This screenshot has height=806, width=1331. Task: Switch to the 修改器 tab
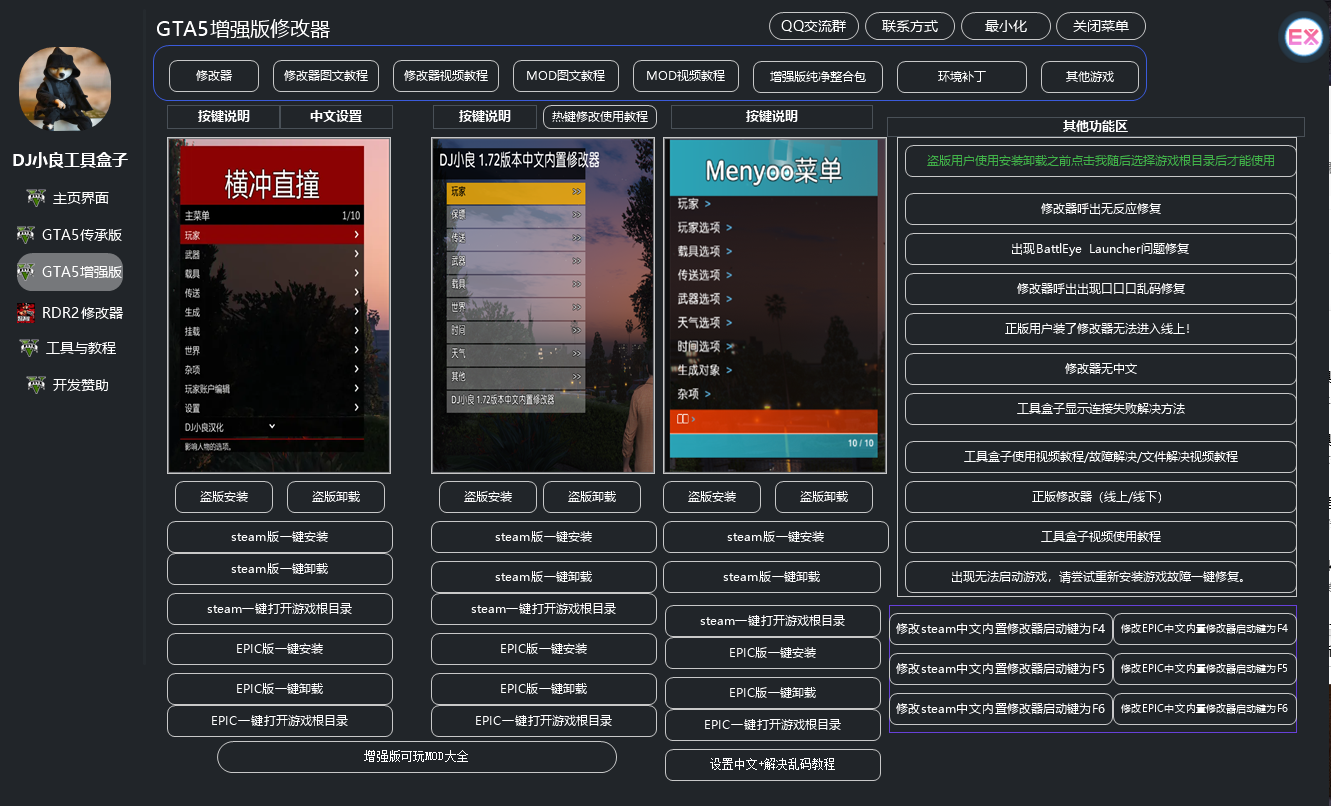coord(214,76)
